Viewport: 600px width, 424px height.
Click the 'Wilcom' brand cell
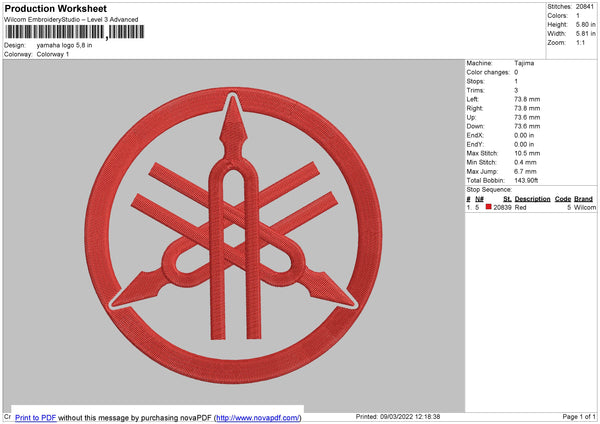tap(585, 207)
